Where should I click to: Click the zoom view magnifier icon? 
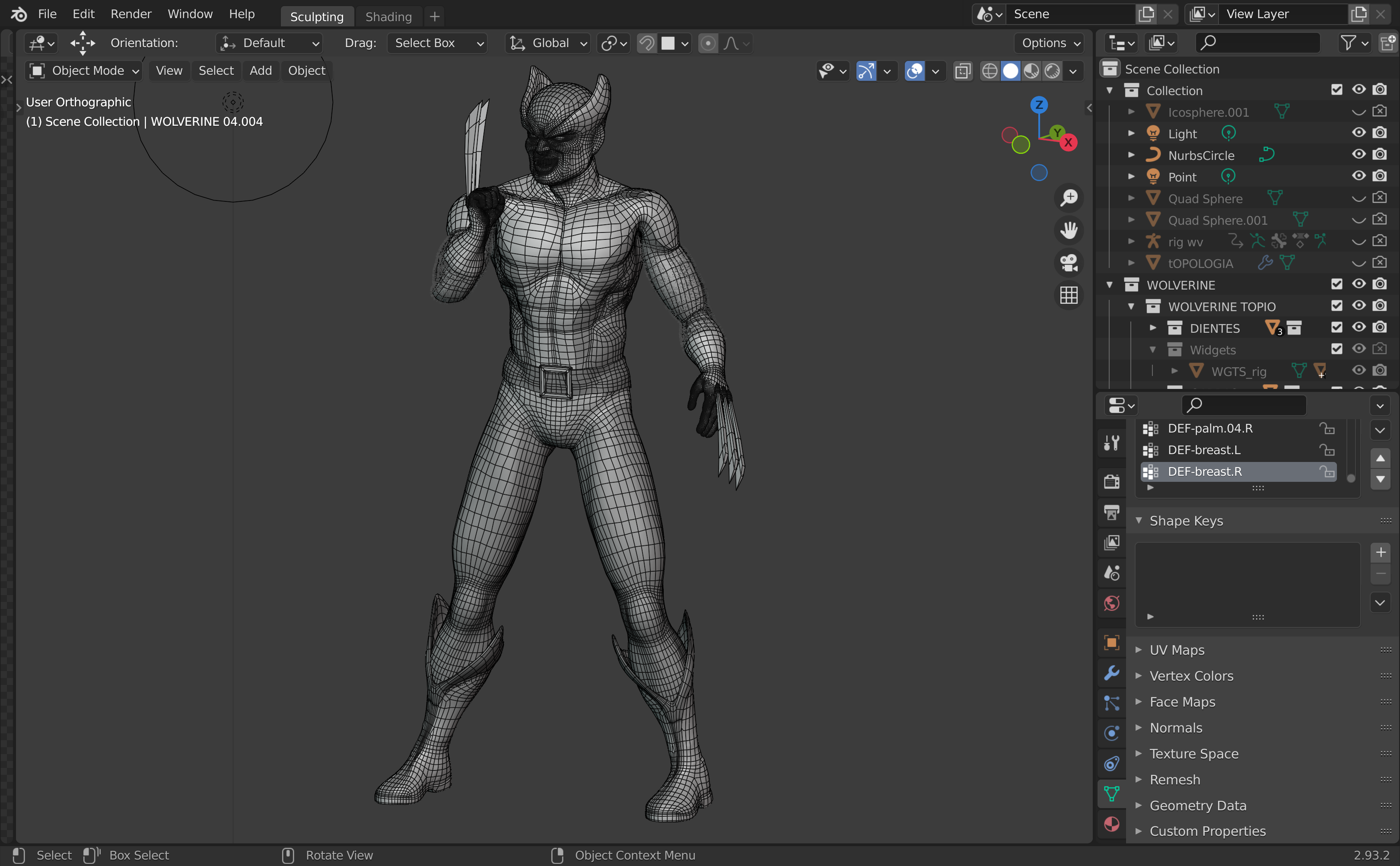1069,198
